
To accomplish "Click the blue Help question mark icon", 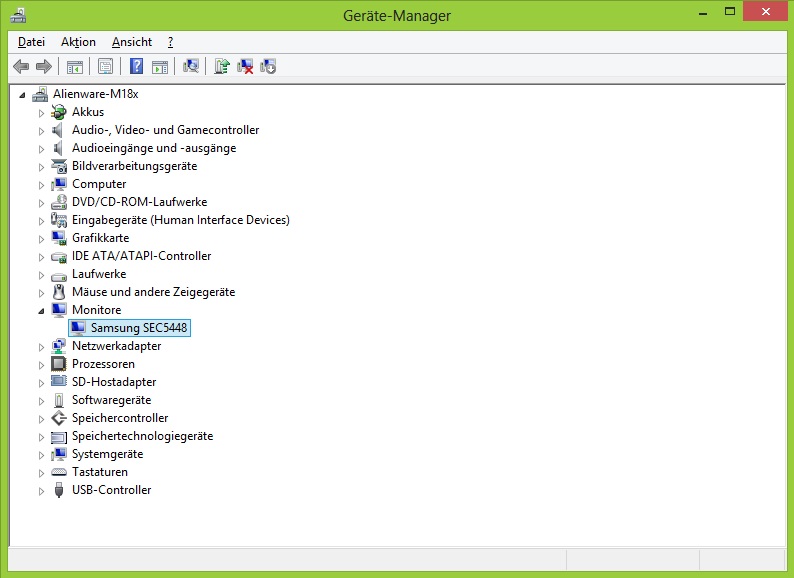I will click(137, 66).
